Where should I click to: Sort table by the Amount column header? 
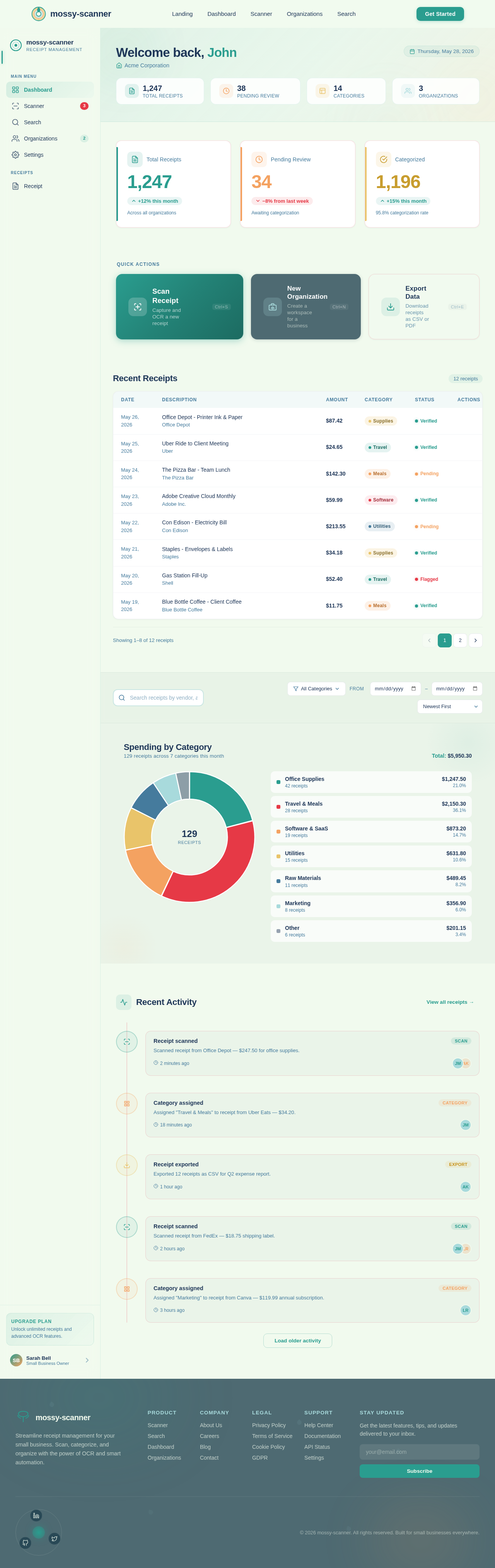337,400
